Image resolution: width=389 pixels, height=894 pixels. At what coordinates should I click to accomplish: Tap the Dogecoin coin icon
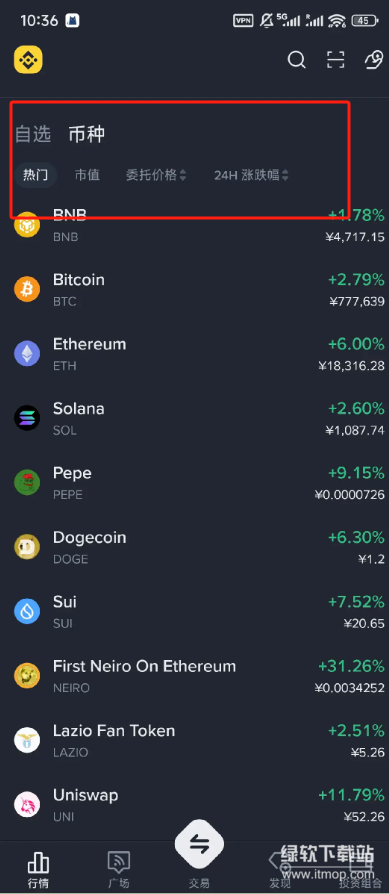click(27, 547)
